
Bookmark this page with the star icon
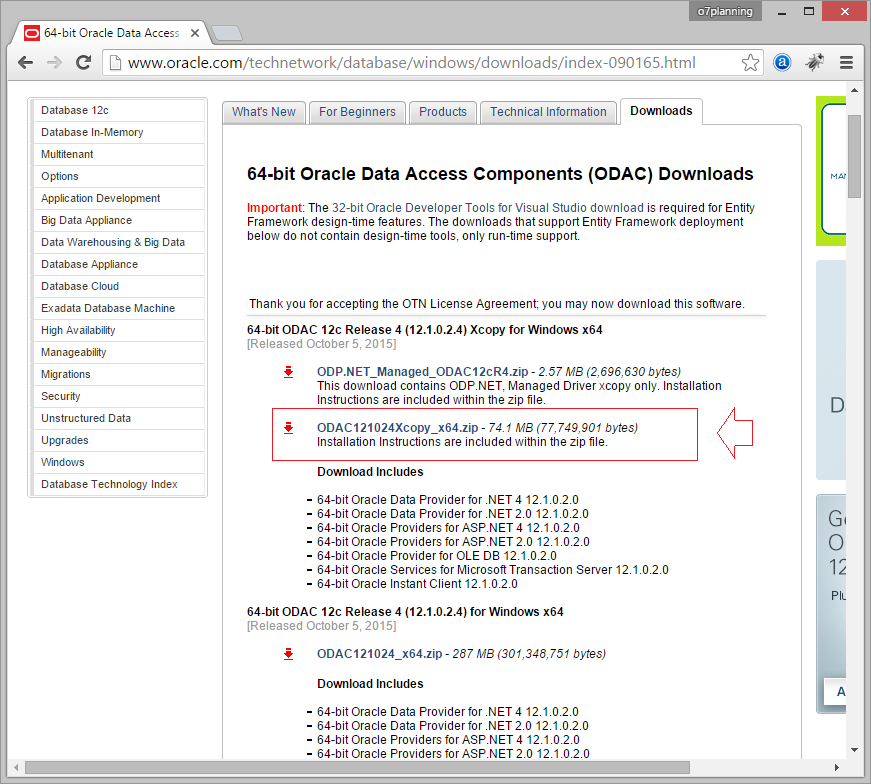click(x=750, y=63)
